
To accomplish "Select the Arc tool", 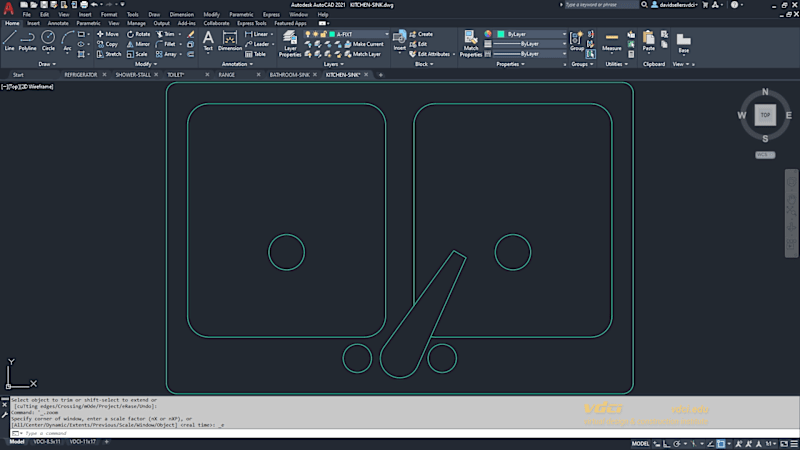I will tap(67, 40).
